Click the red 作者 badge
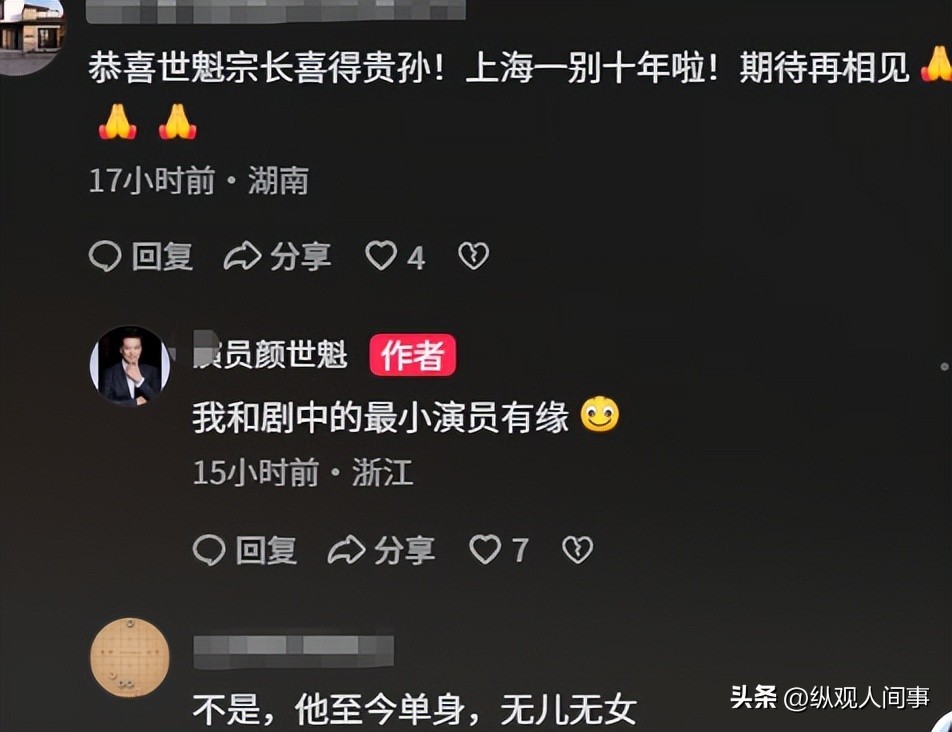Screen dimensions: 952x732 (413, 354)
